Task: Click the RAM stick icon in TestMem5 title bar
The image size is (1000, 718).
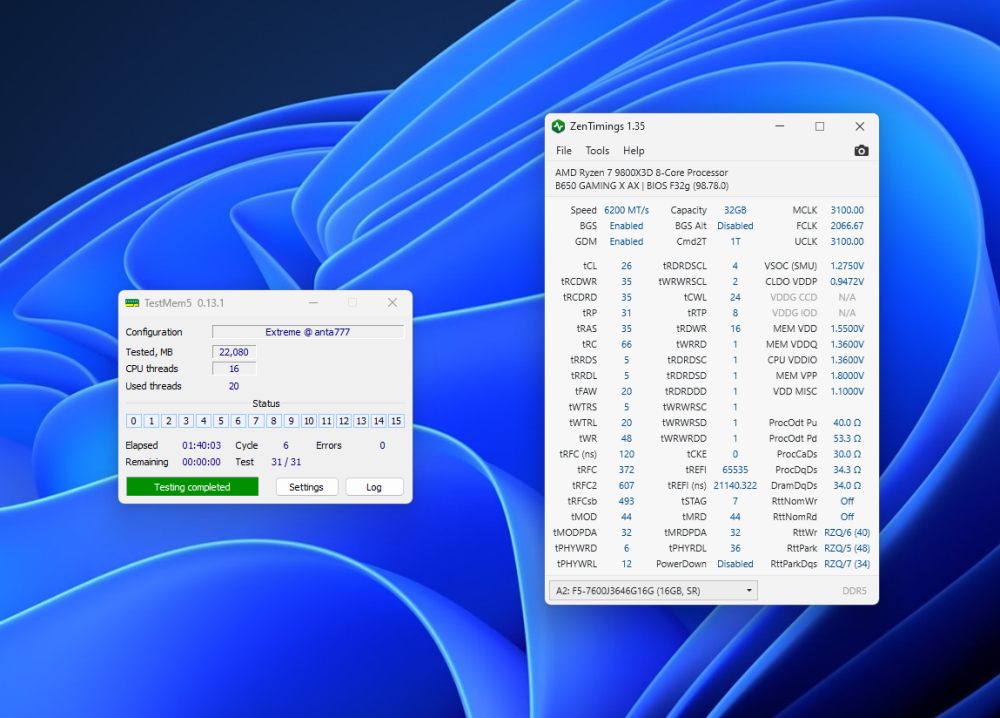Action: 133,302
